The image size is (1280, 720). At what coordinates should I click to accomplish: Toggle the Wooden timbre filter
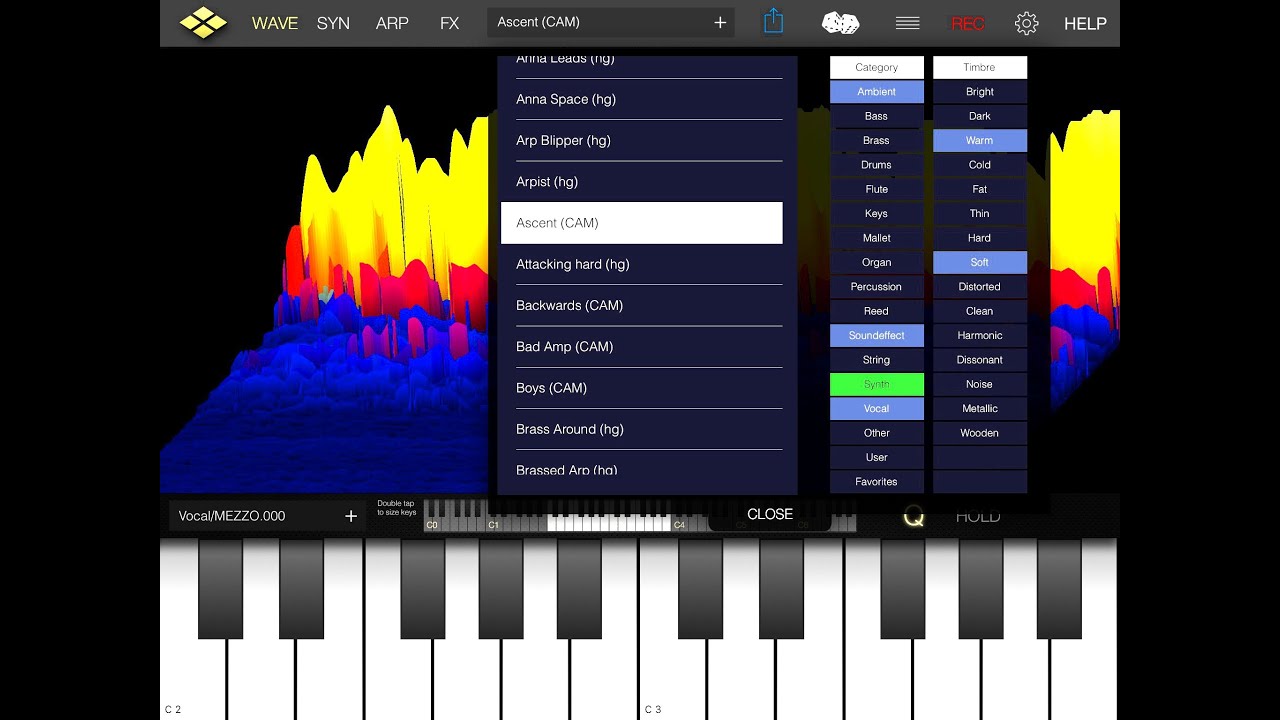[980, 433]
